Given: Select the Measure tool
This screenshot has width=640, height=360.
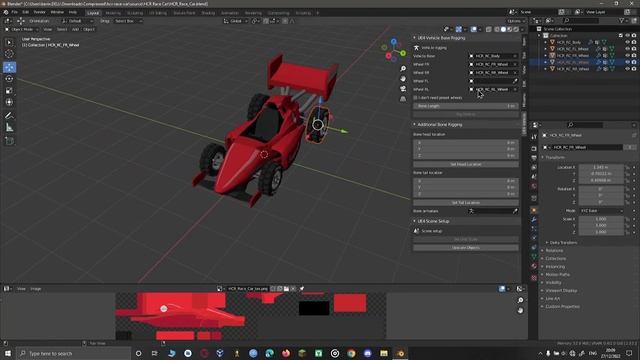Looking at the screenshot, I should tap(9, 128).
